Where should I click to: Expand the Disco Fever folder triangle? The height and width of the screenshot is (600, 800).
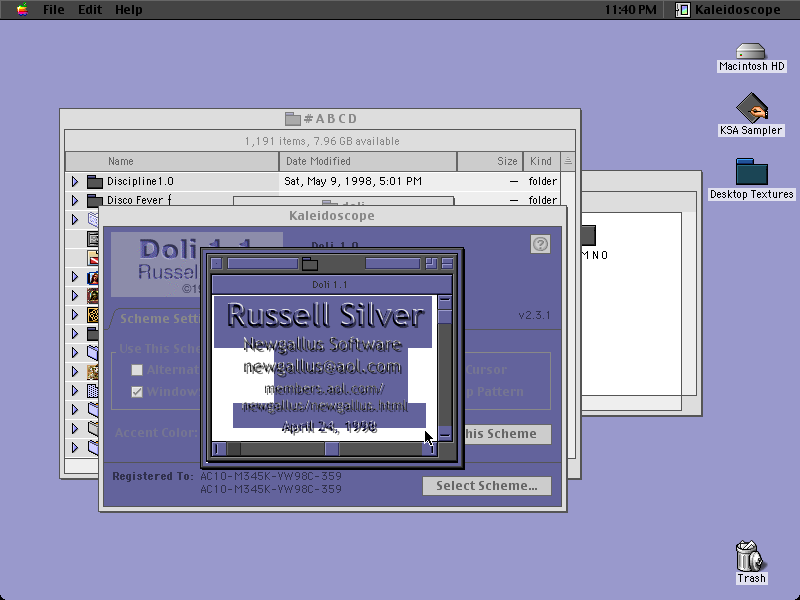(74, 200)
